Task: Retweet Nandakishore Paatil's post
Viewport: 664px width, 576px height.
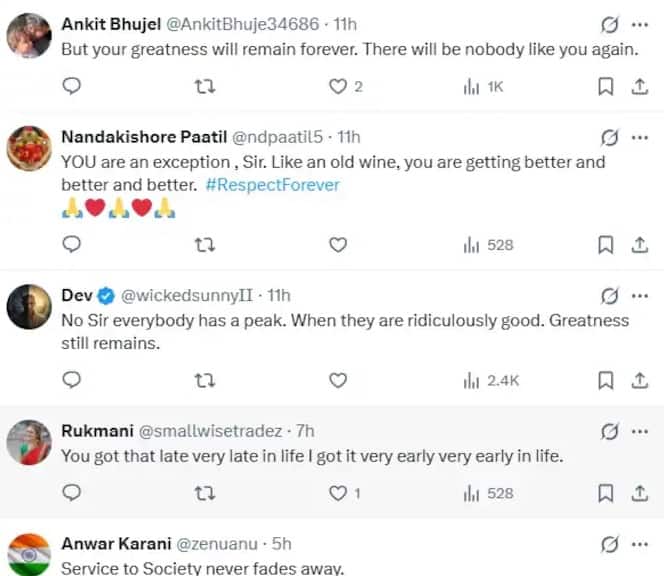Action: pos(205,245)
